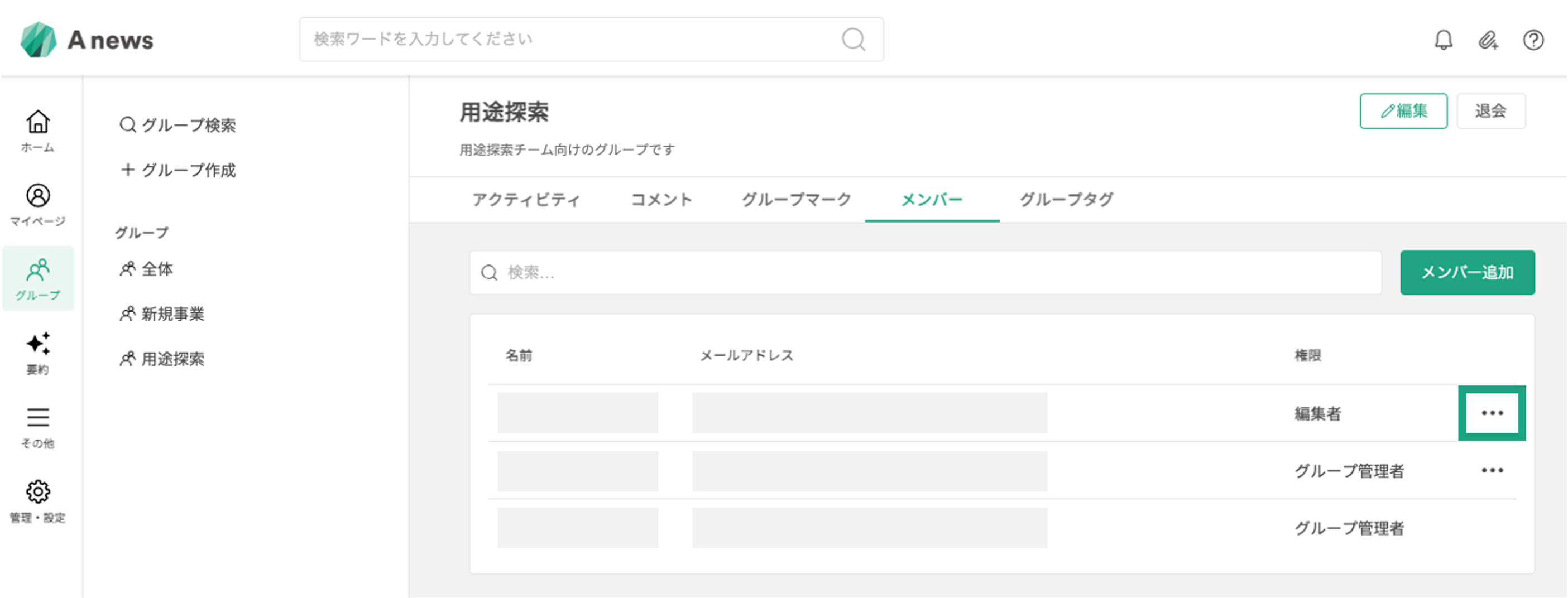1568x598 pixels.
Task: Open the notifications bell
Action: click(1443, 40)
